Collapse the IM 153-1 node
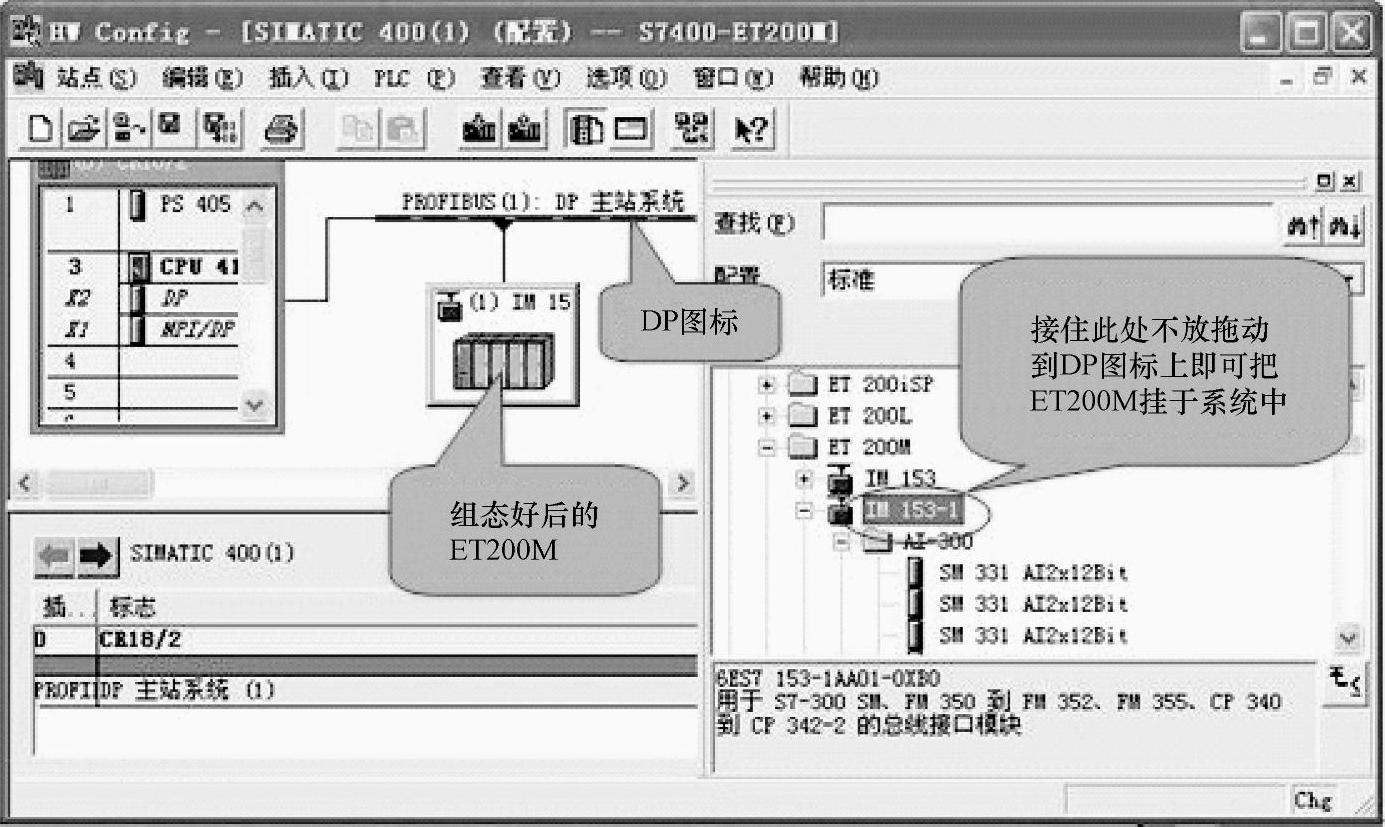 [805, 511]
